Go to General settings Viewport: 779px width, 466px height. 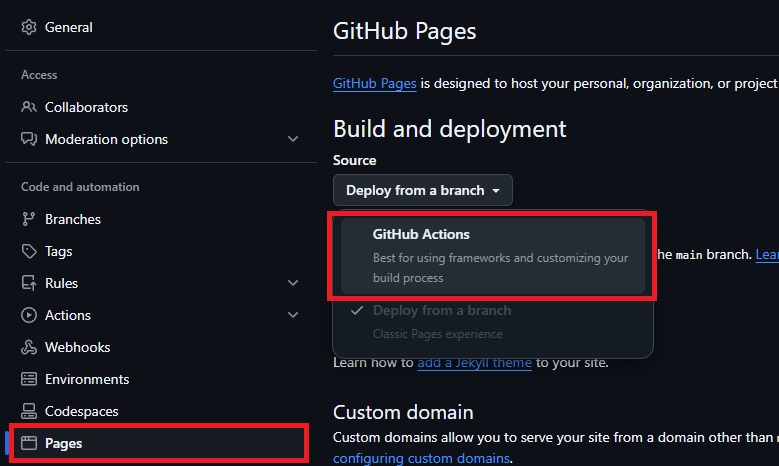click(x=68, y=27)
